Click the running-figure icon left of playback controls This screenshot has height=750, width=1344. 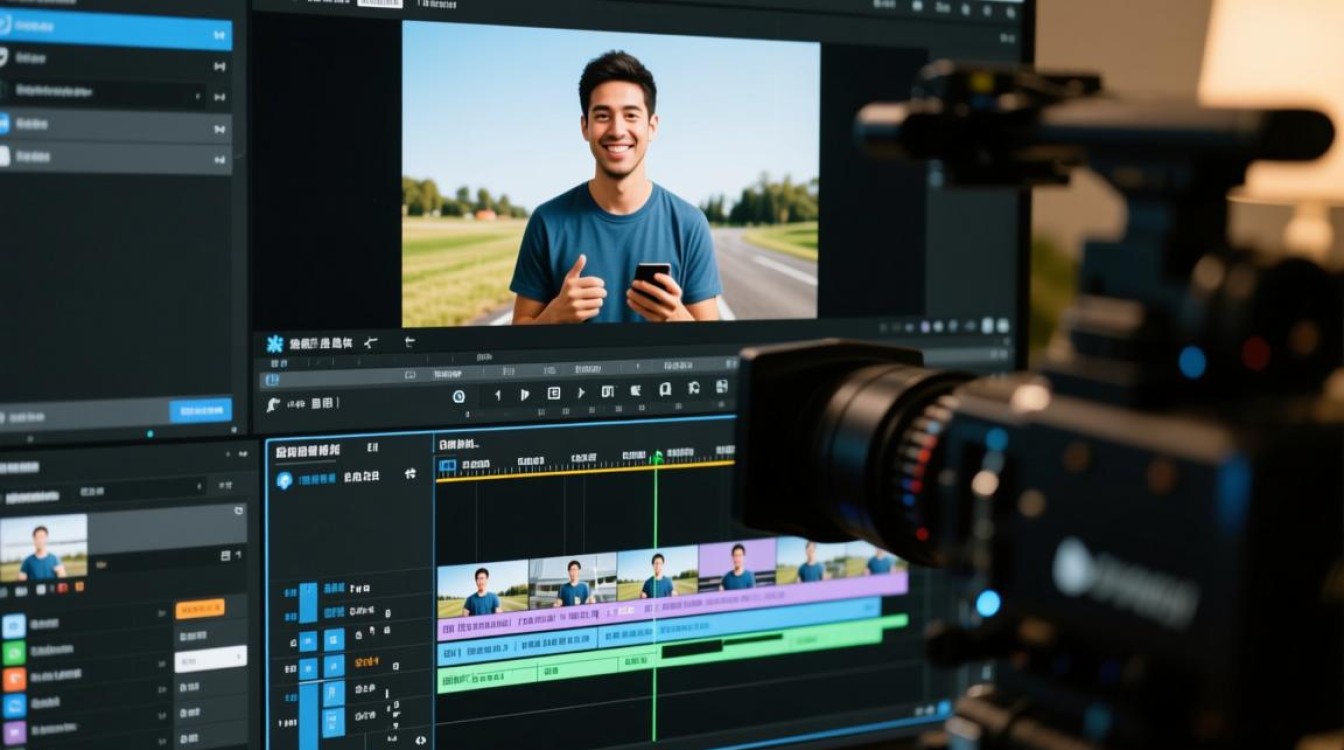pyautogui.click(x=272, y=405)
